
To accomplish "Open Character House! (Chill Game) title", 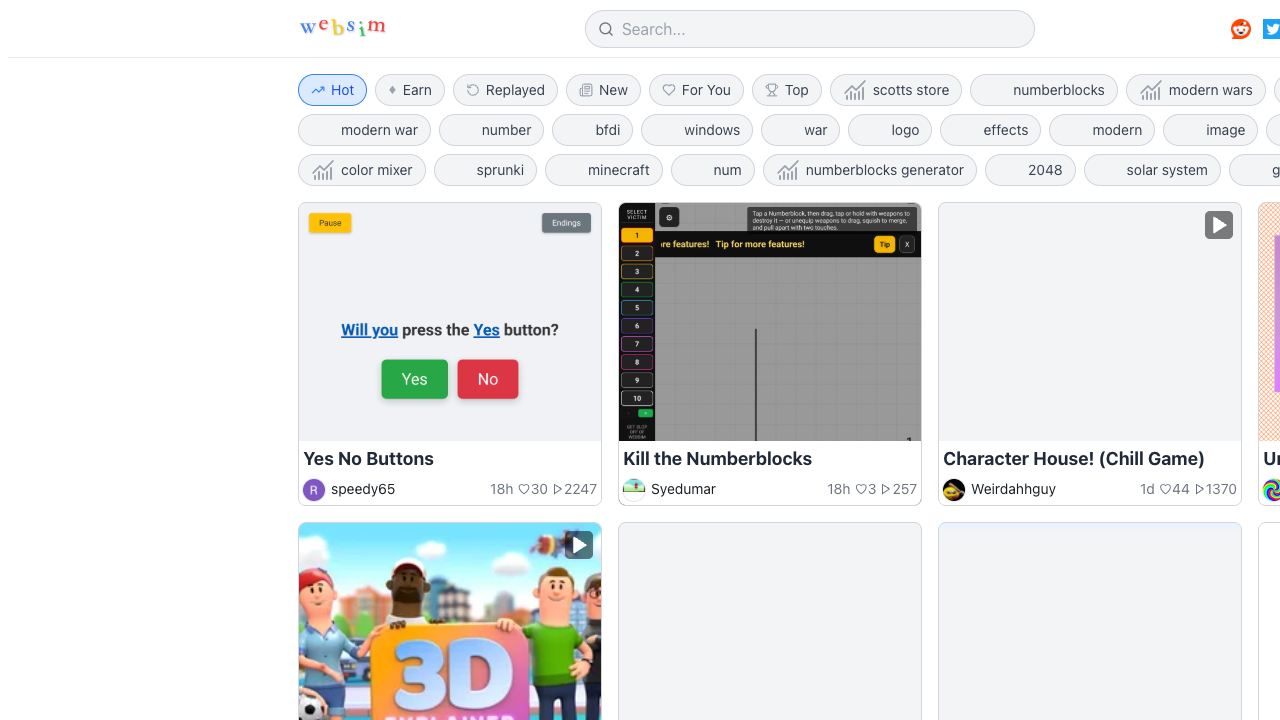I will coord(1073,459).
